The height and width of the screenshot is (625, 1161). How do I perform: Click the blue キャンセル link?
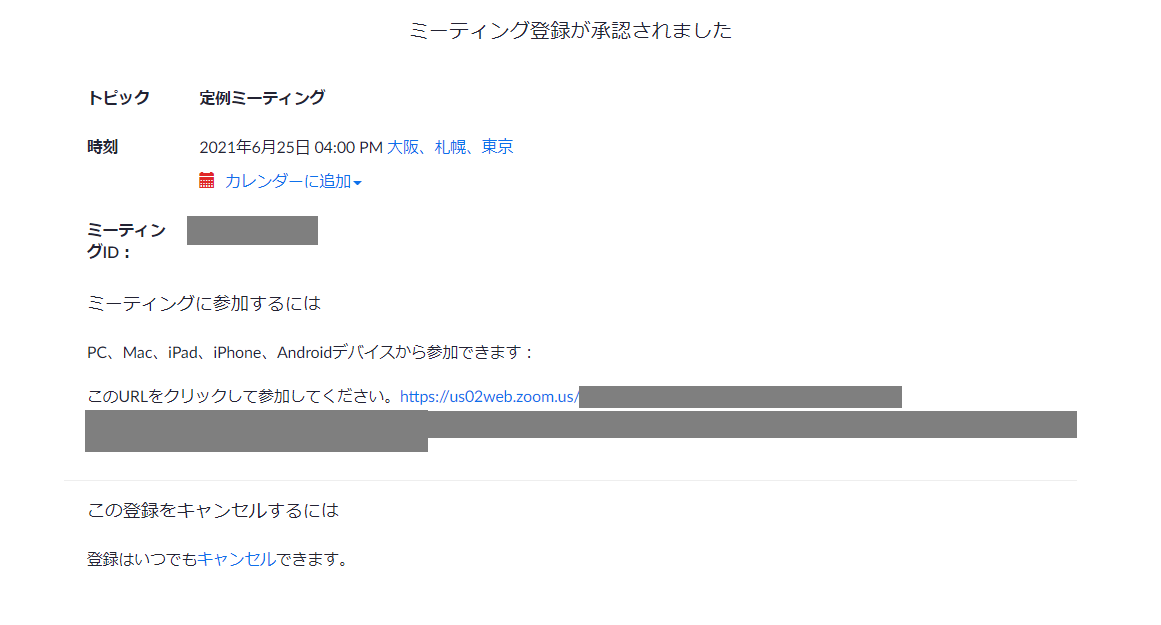[236, 559]
